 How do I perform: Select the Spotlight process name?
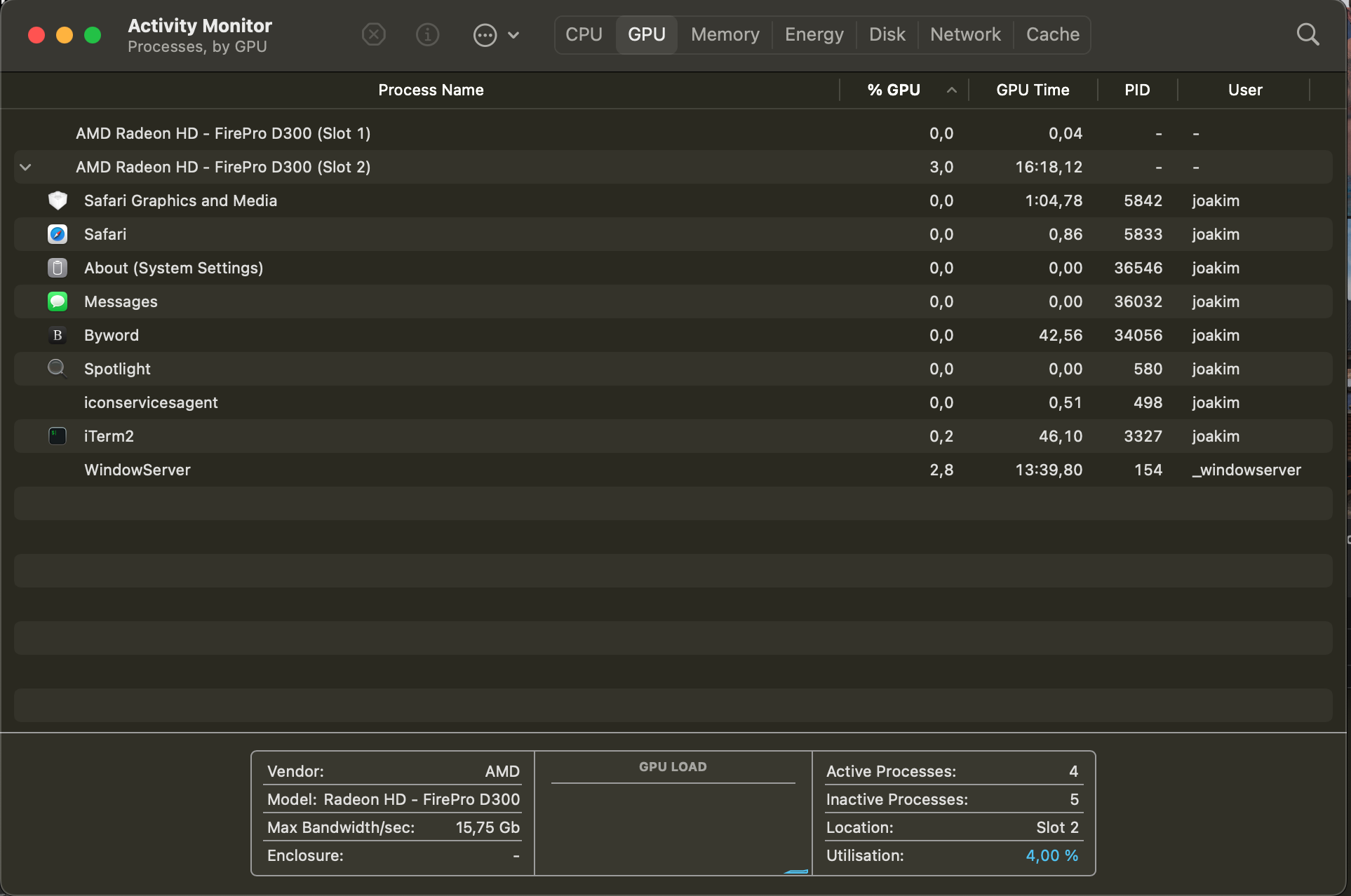click(117, 369)
